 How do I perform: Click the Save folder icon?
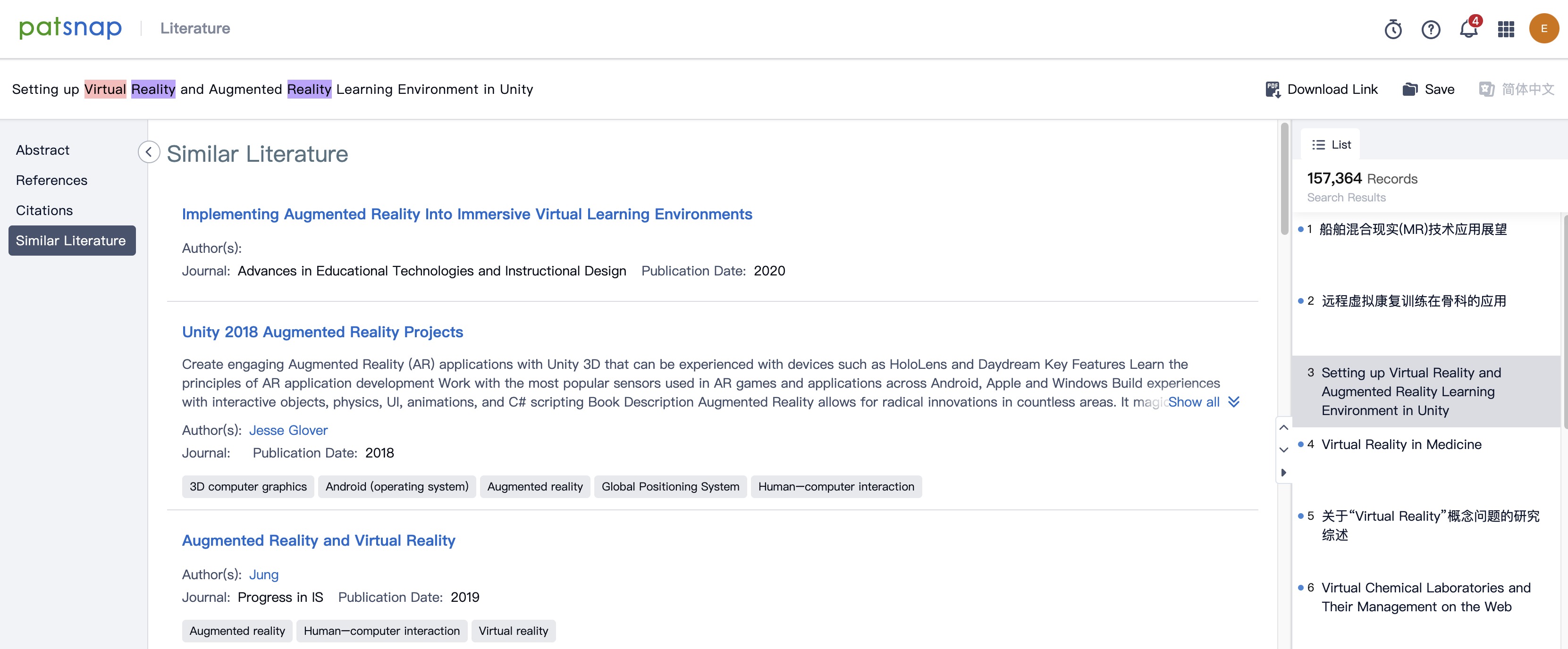1410,90
